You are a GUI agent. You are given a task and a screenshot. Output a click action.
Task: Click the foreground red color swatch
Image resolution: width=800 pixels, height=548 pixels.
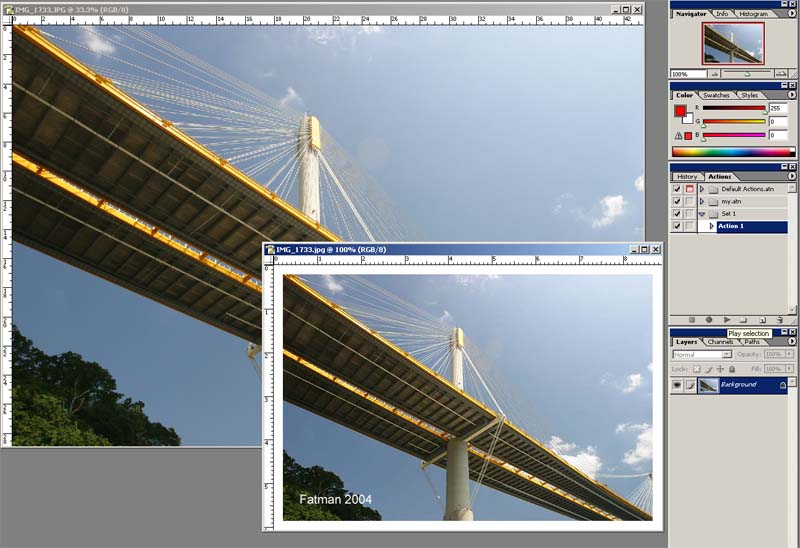tap(680, 111)
